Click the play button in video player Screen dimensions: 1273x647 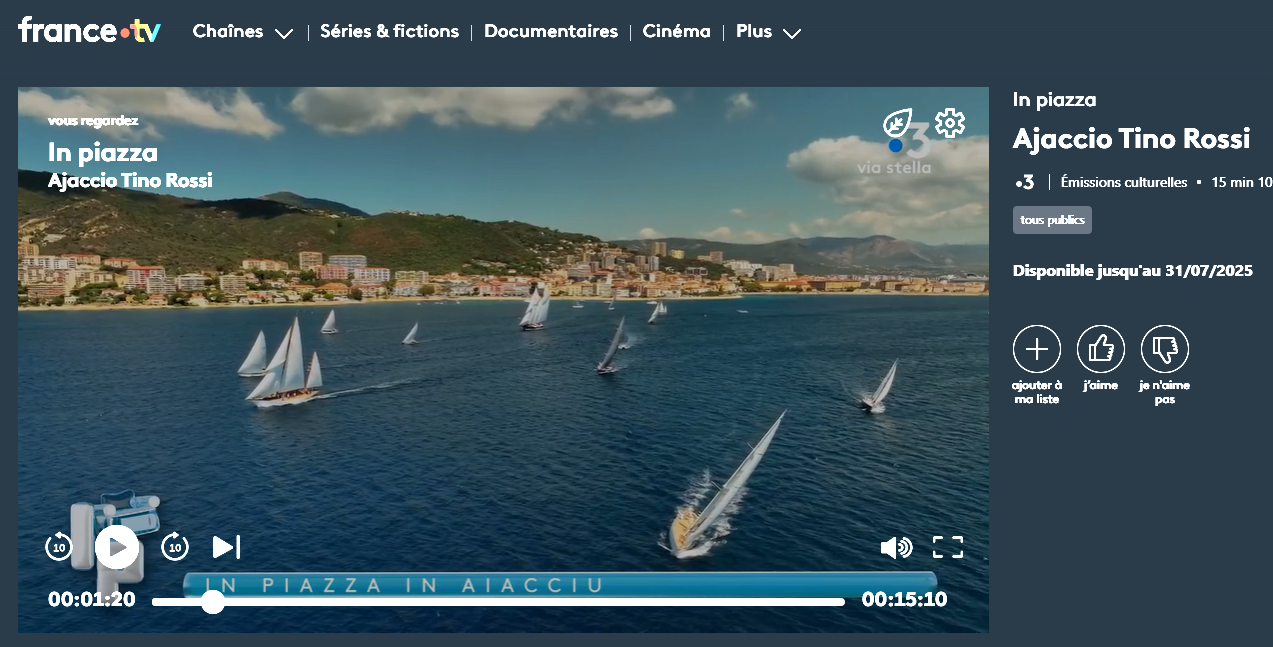(117, 547)
